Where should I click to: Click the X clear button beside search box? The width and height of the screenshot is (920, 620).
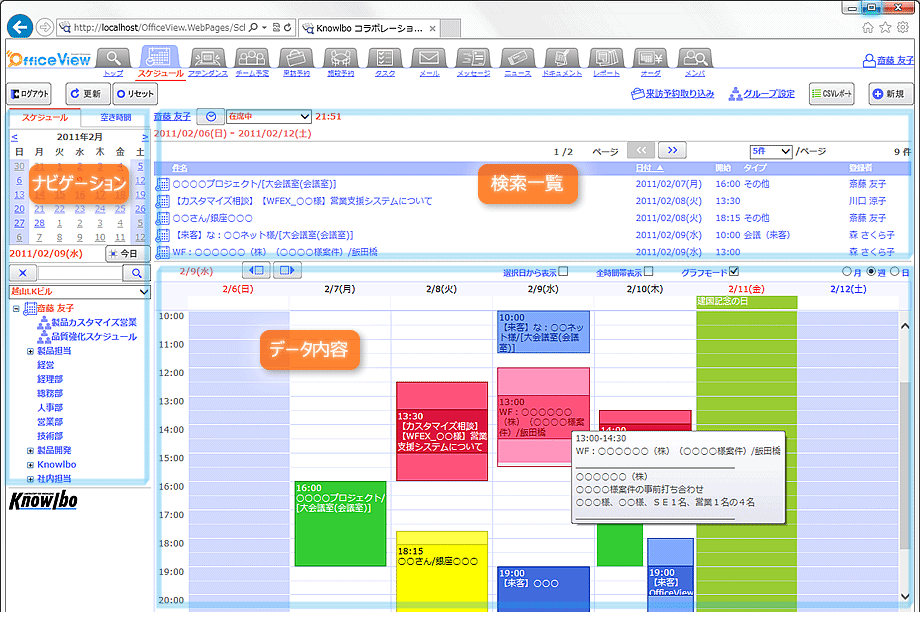pos(23,272)
